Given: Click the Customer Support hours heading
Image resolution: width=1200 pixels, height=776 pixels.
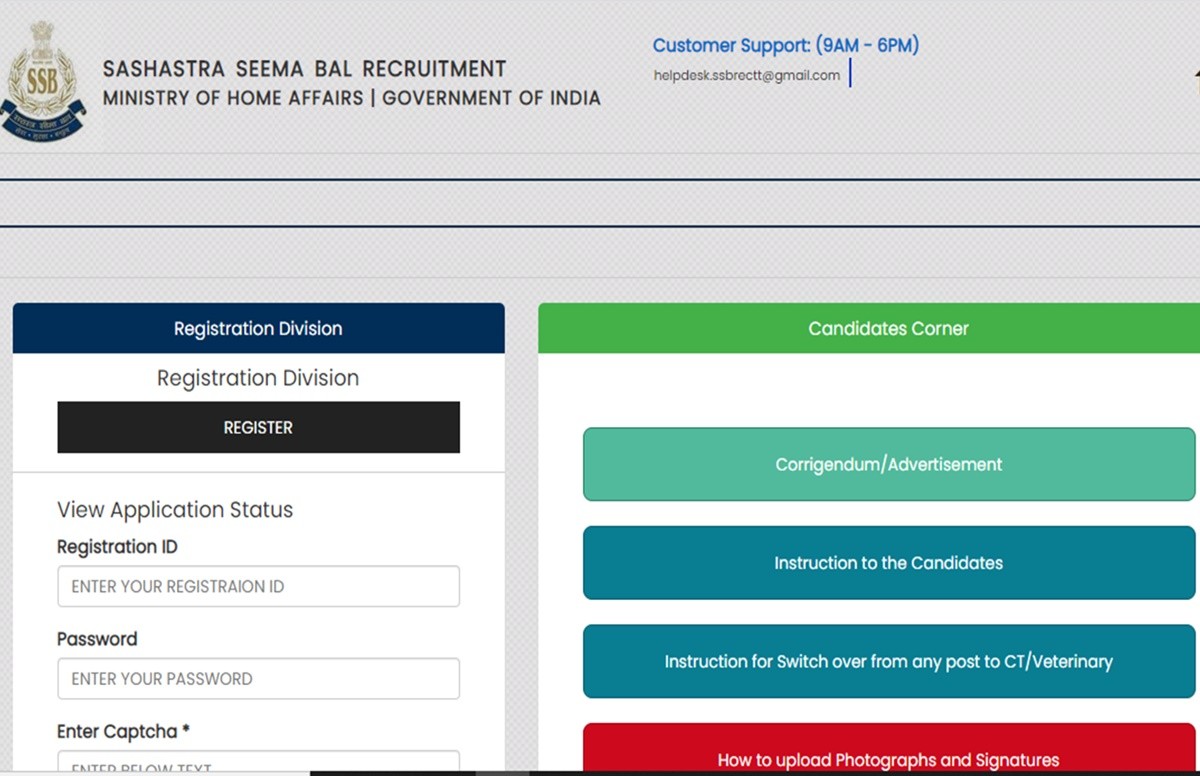Looking at the screenshot, I should point(785,45).
